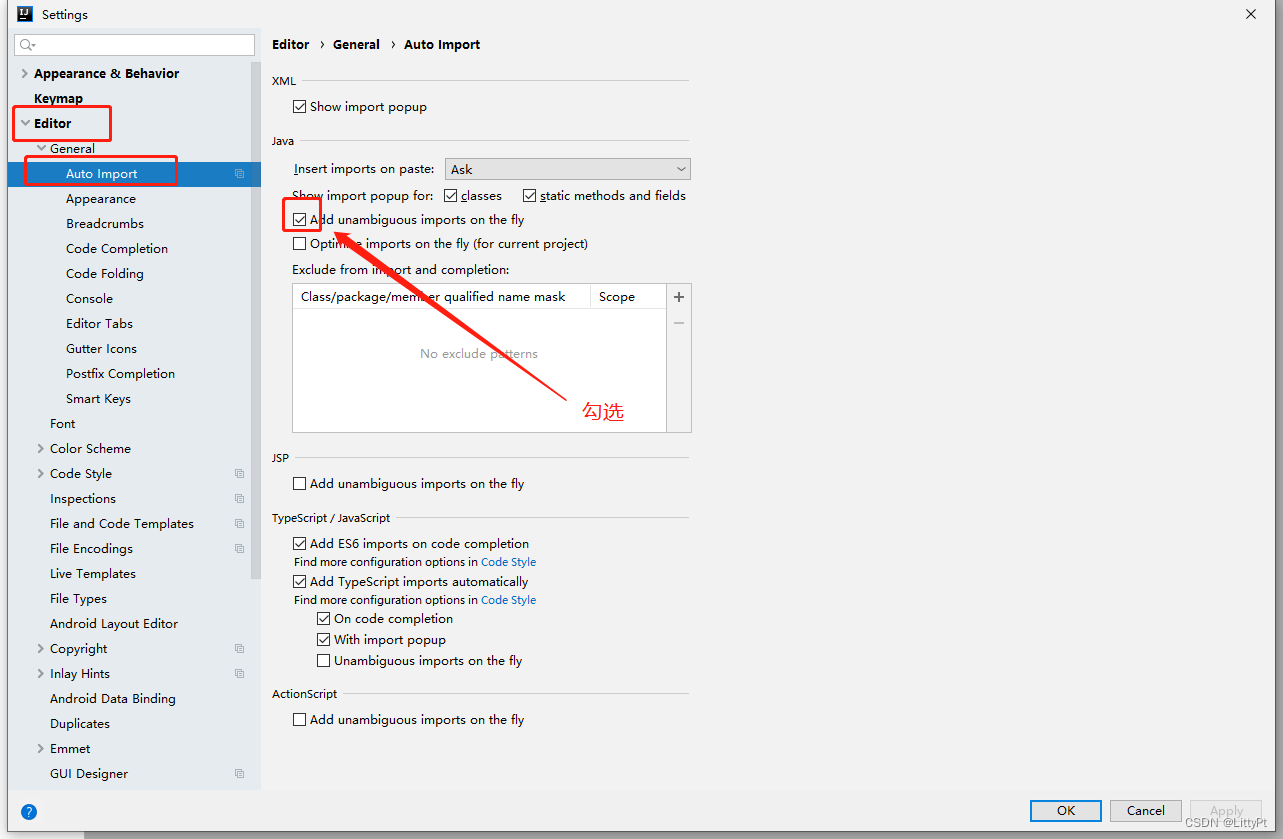Select Keymap in settings tree
1283x839 pixels.
(58, 99)
